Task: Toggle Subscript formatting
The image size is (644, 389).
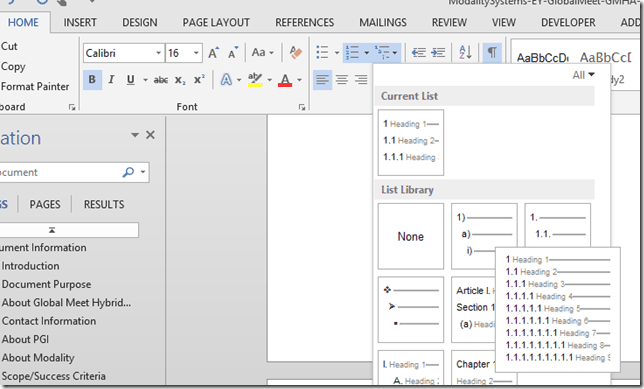Action: tap(180, 80)
